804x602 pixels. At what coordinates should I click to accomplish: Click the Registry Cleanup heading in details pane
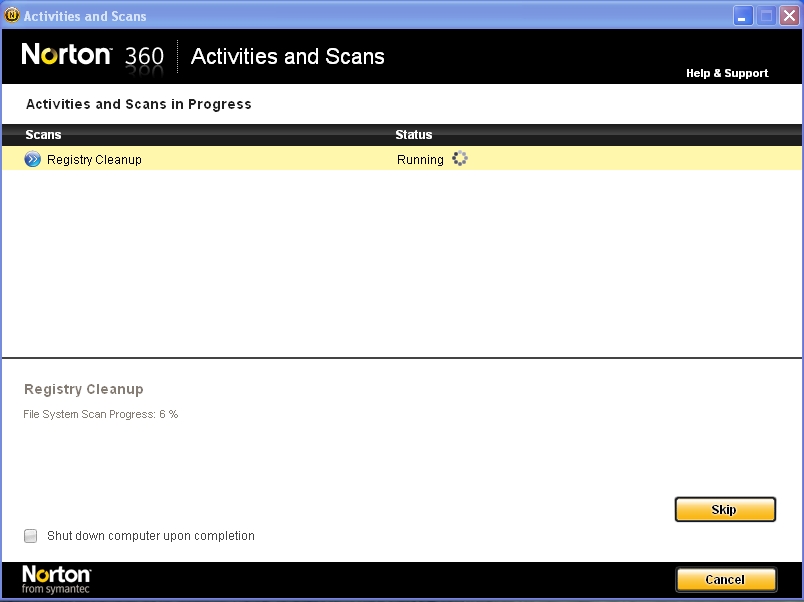point(84,389)
